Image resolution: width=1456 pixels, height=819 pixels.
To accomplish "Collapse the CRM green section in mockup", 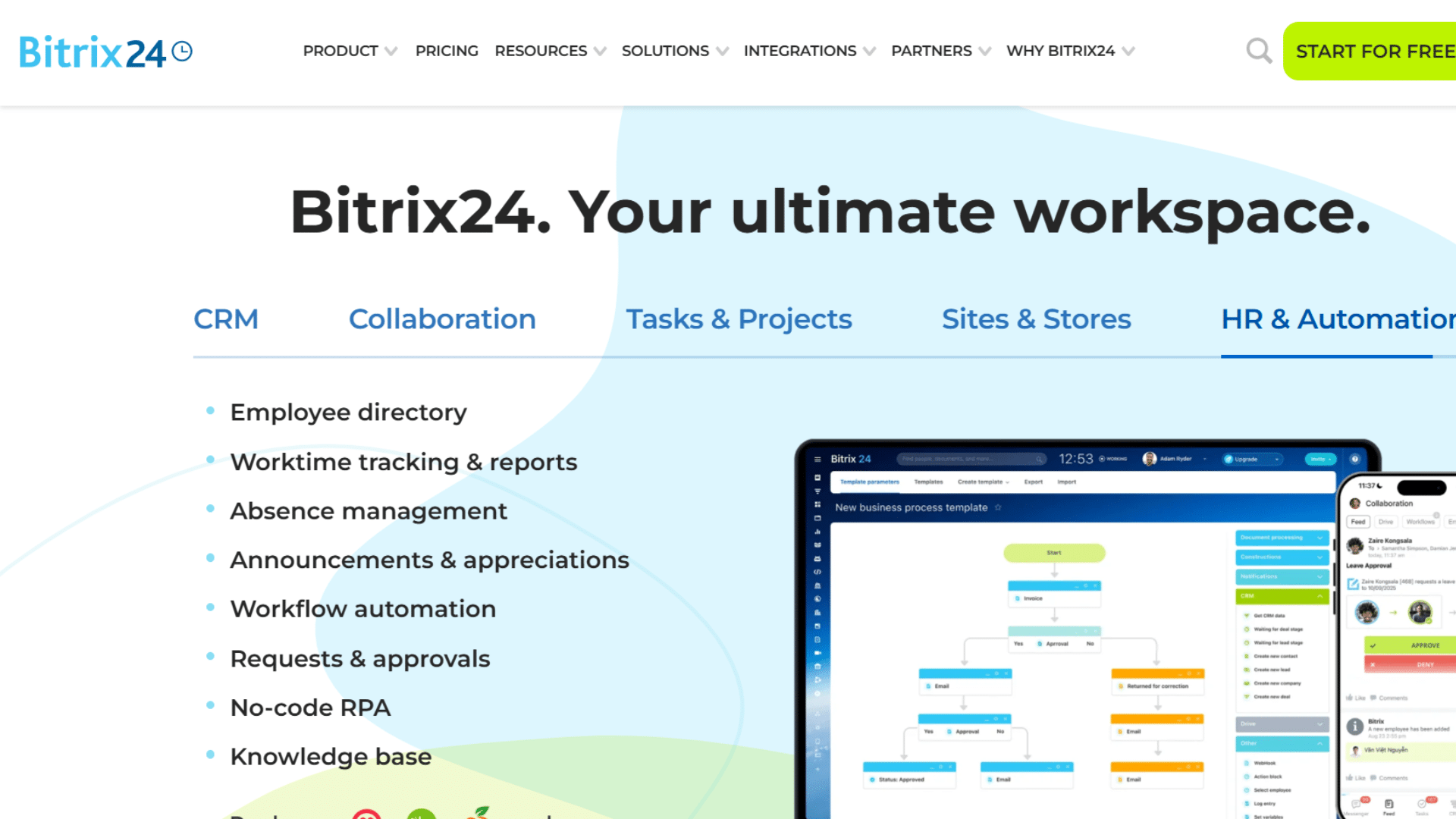I will (1282, 596).
